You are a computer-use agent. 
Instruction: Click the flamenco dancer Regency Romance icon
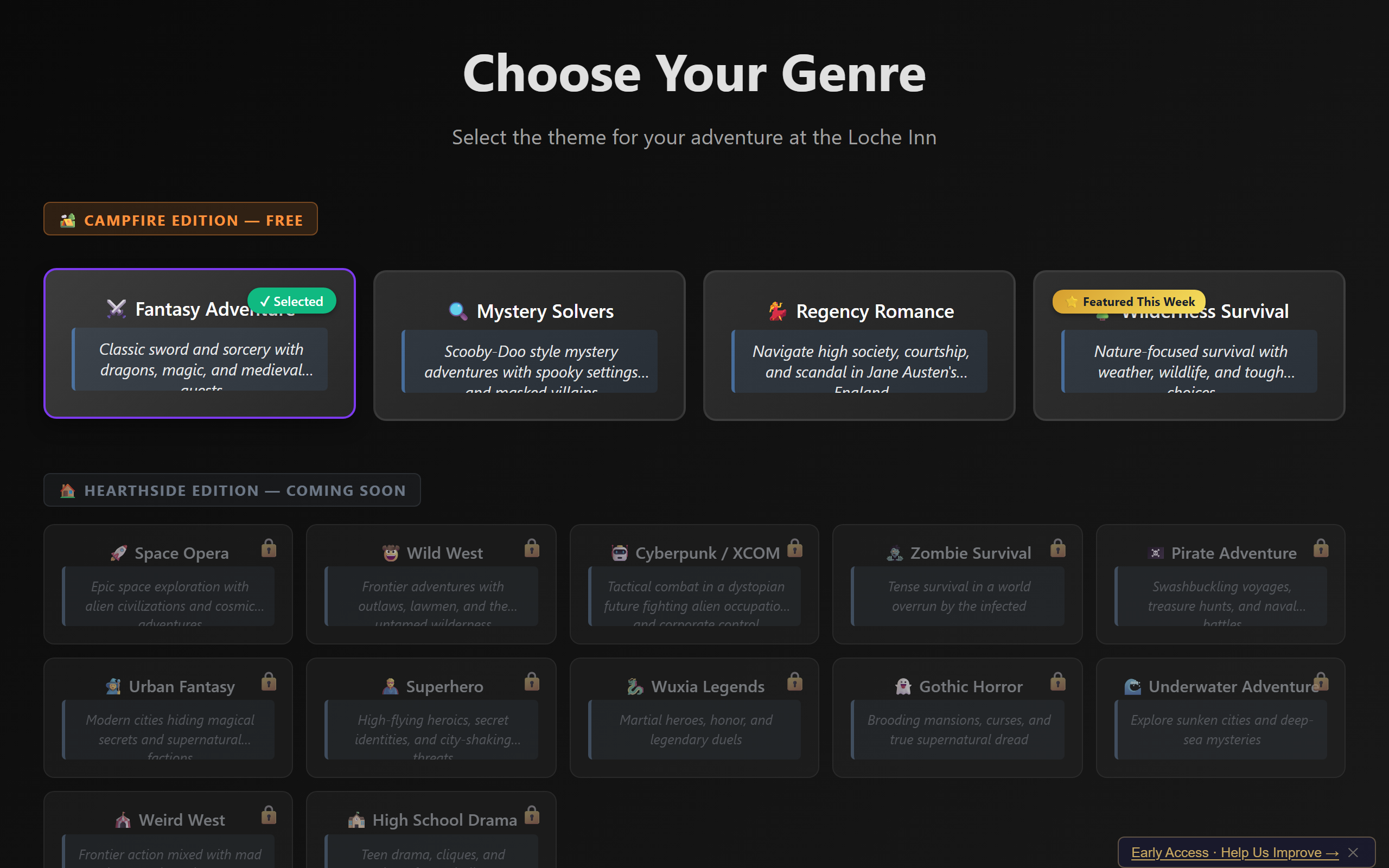[778, 310]
